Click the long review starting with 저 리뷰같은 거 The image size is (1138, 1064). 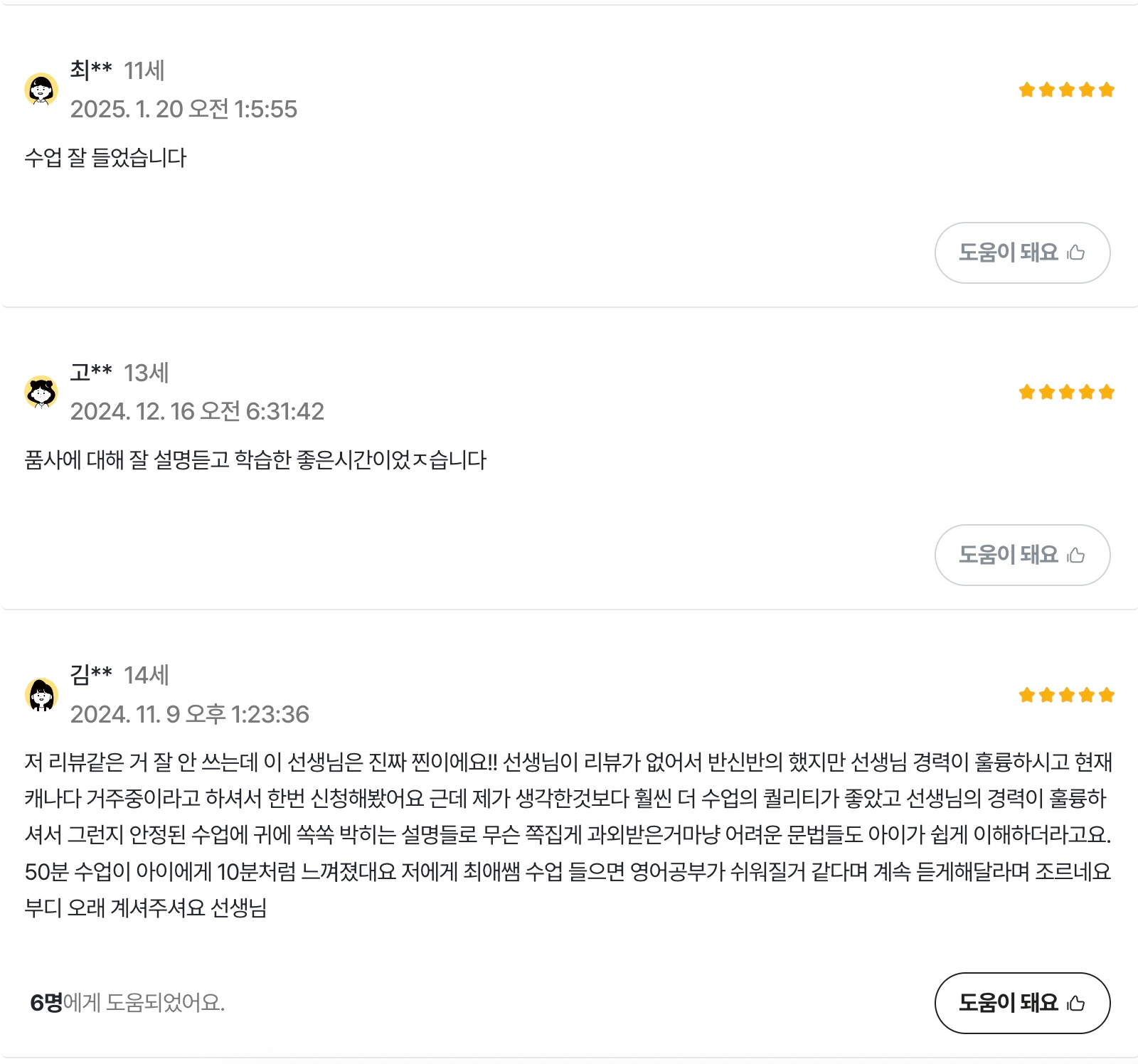point(568,834)
